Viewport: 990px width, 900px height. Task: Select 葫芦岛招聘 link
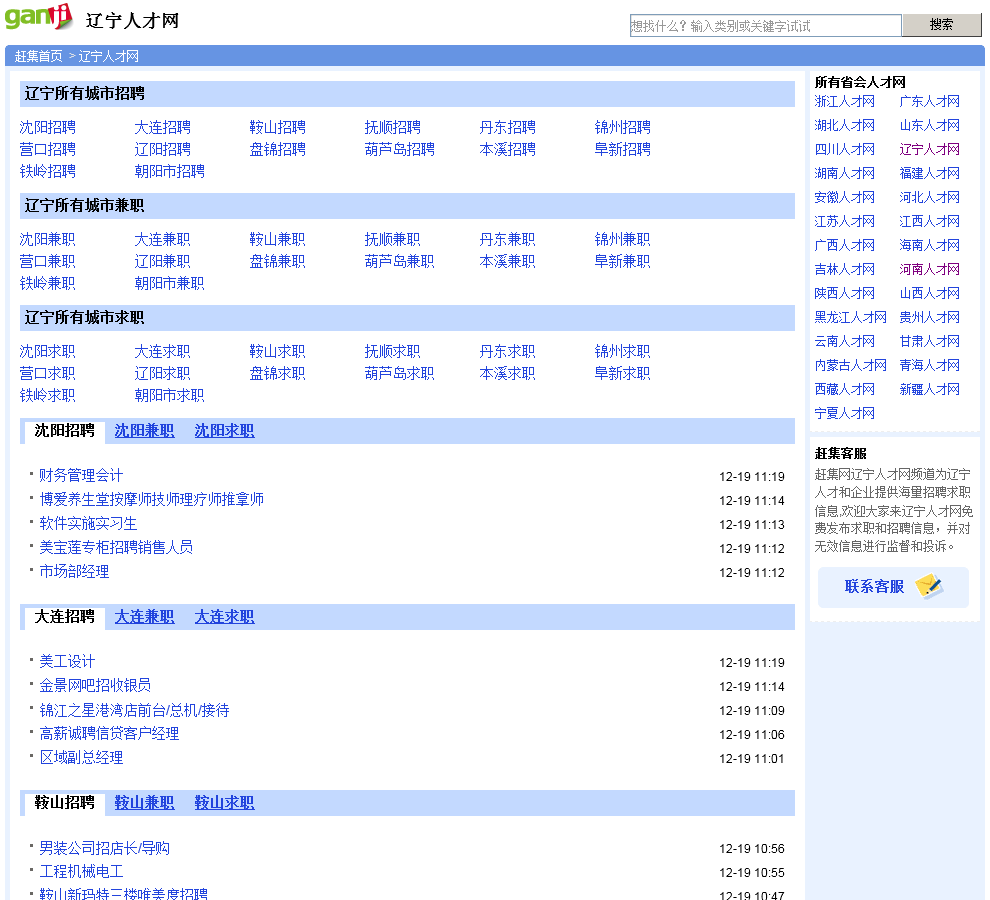coord(399,150)
